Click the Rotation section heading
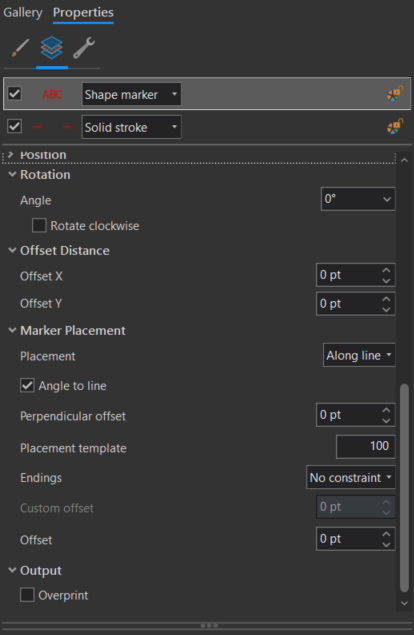This screenshot has width=414, height=635. [45, 175]
